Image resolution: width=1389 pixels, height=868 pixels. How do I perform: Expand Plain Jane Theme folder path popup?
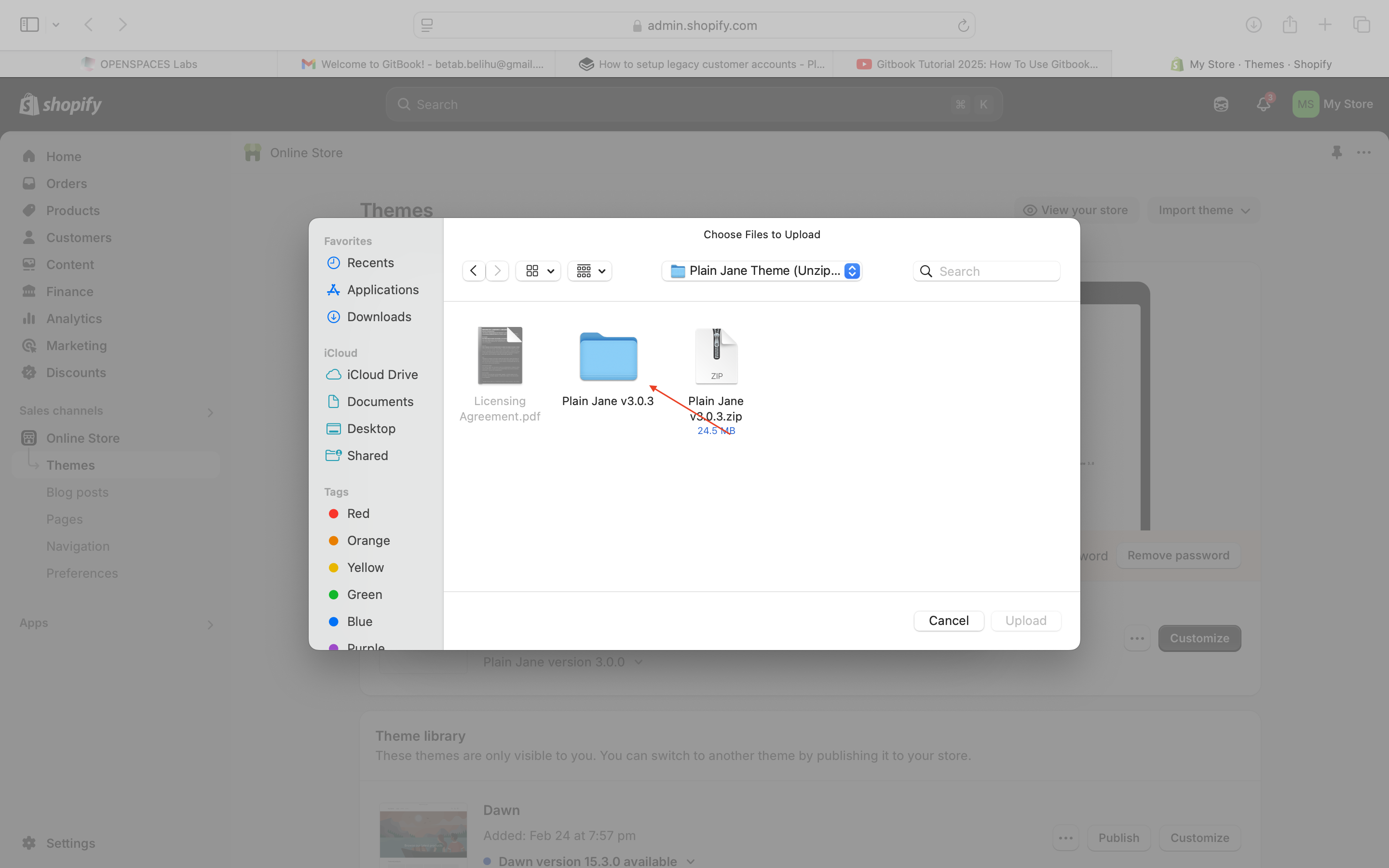pyautogui.click(x=762, y=271)
